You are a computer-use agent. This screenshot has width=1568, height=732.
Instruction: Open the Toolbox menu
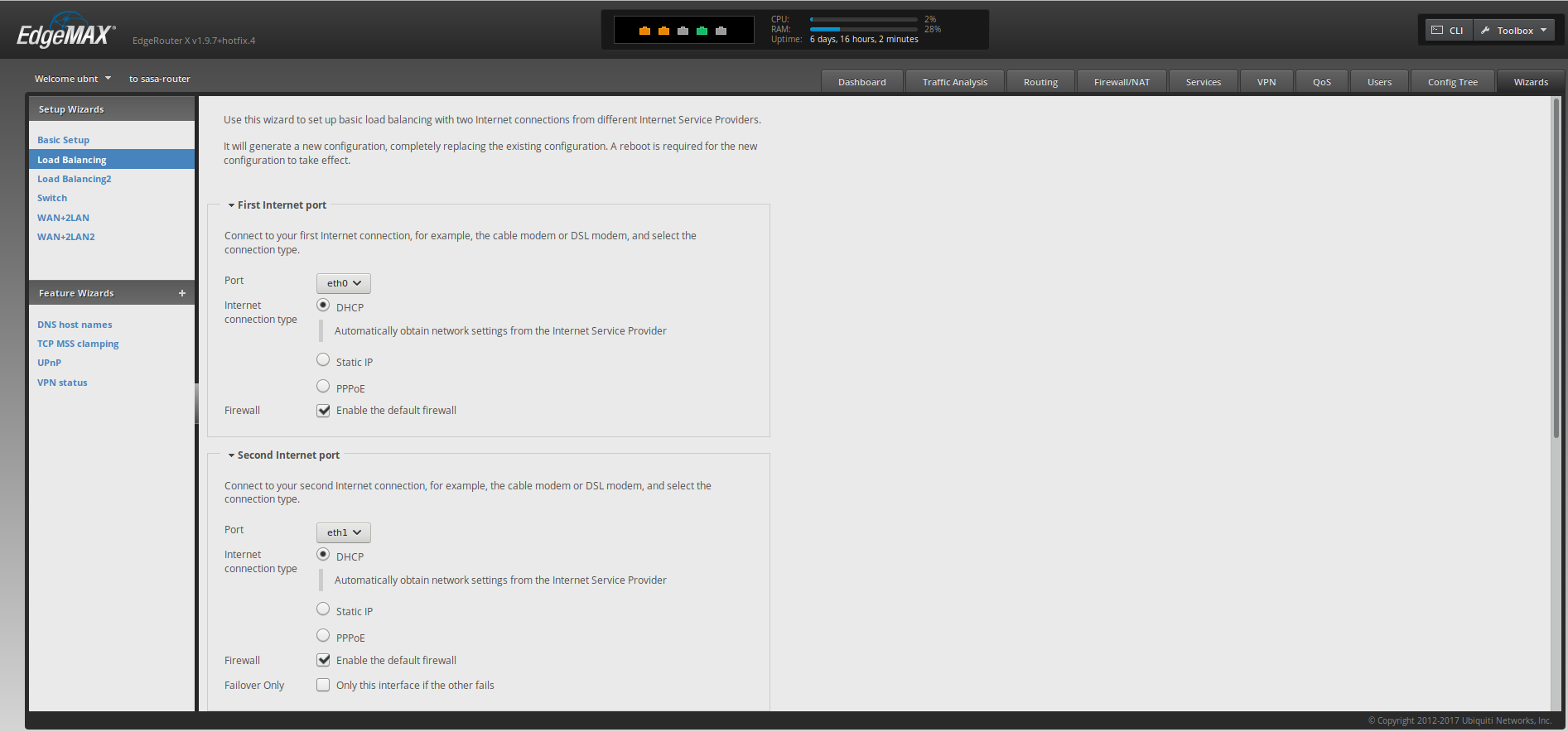1514,31
